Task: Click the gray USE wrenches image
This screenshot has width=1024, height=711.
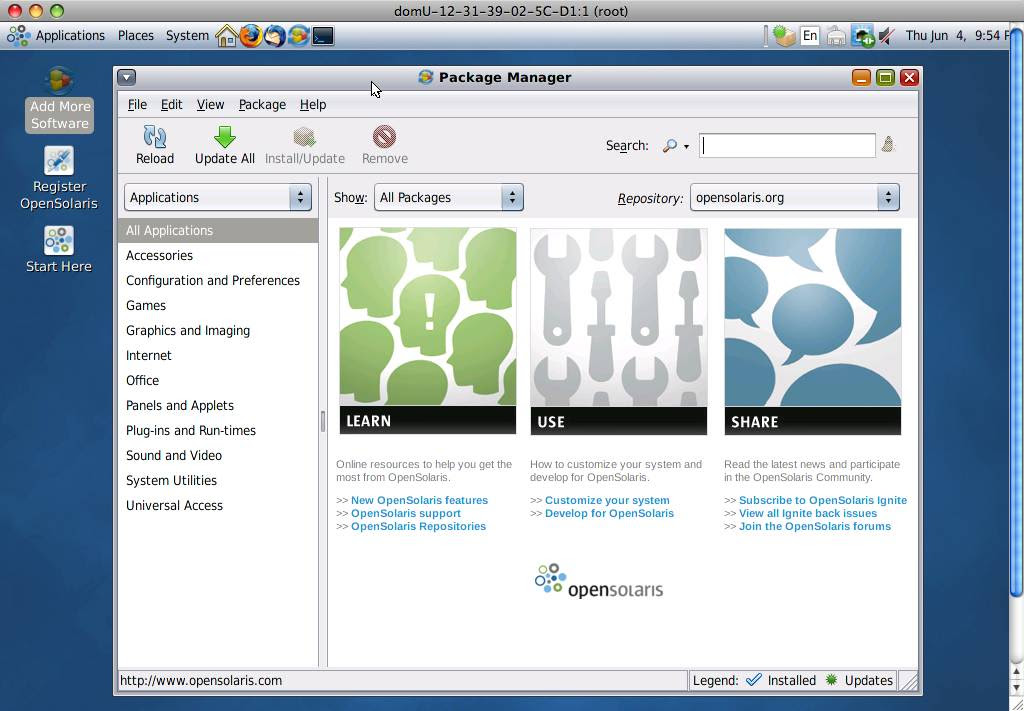Action: pyautogui.click(x=618, y=330)
